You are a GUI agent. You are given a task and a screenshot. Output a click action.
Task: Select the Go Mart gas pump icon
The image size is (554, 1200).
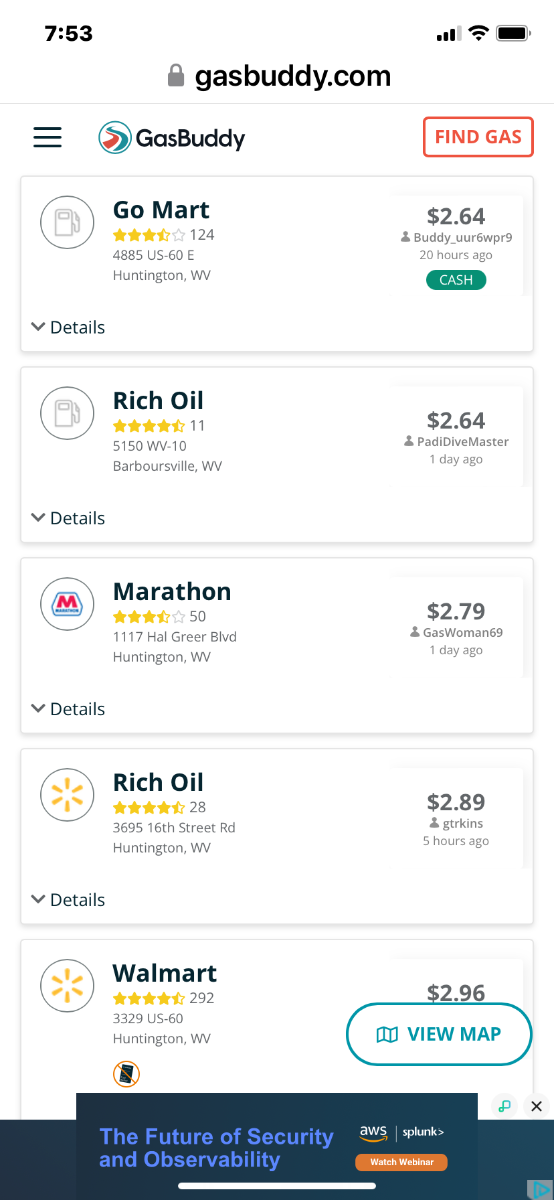tap(67, 222)
